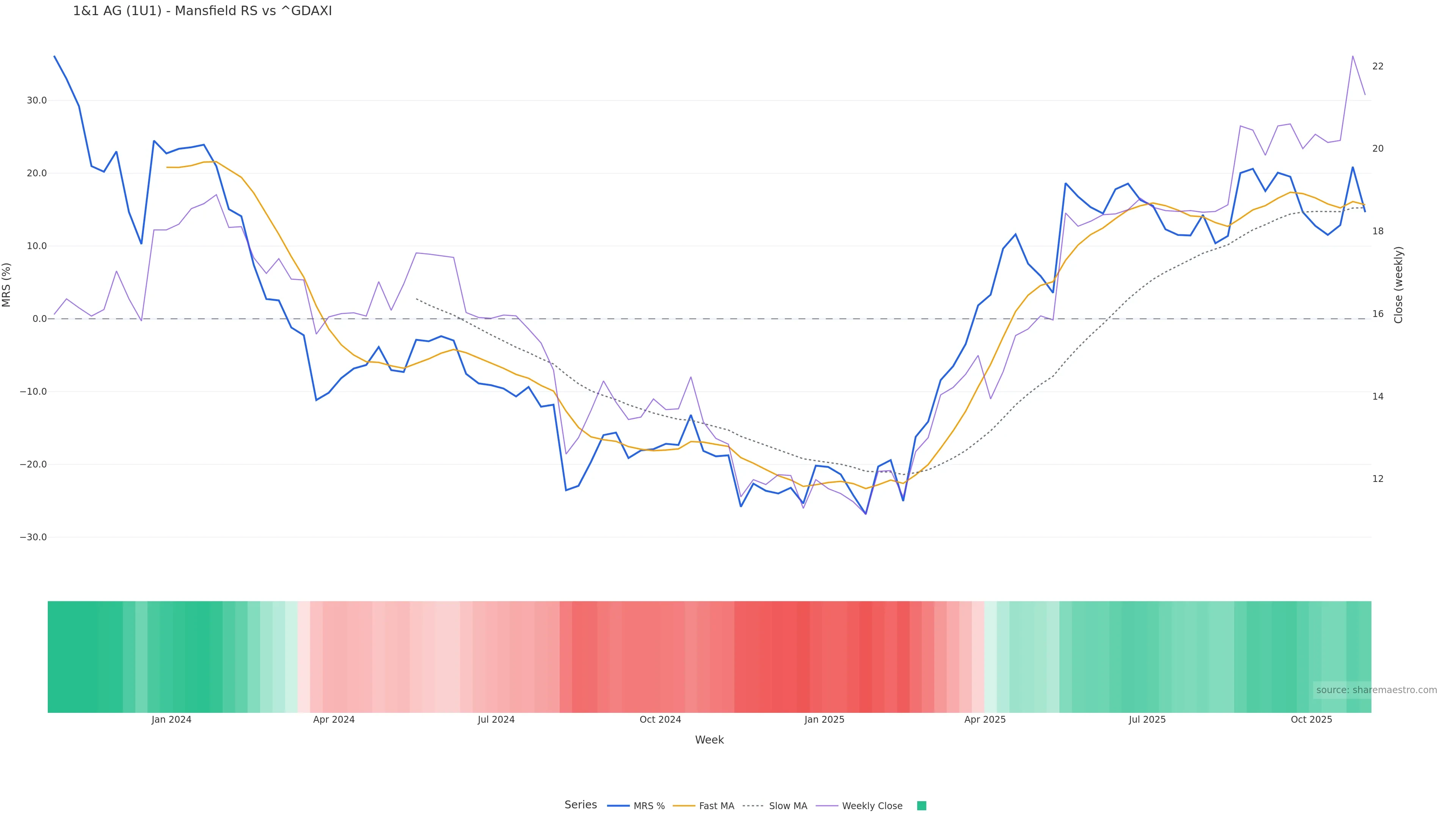Click the purple Weekly Close legend line icon
This screenshot has height=819, width=1456.
[x=827, y=806]
